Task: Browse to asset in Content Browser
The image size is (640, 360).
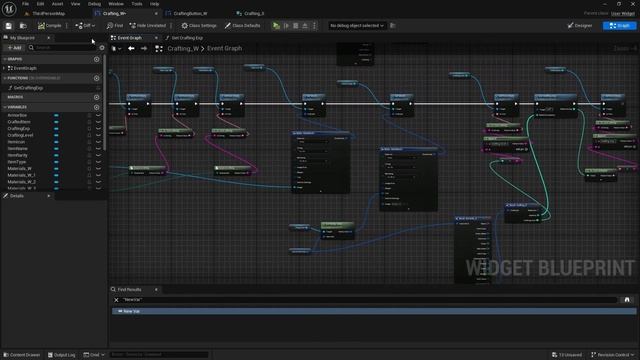Action: (x=23, y=26)
